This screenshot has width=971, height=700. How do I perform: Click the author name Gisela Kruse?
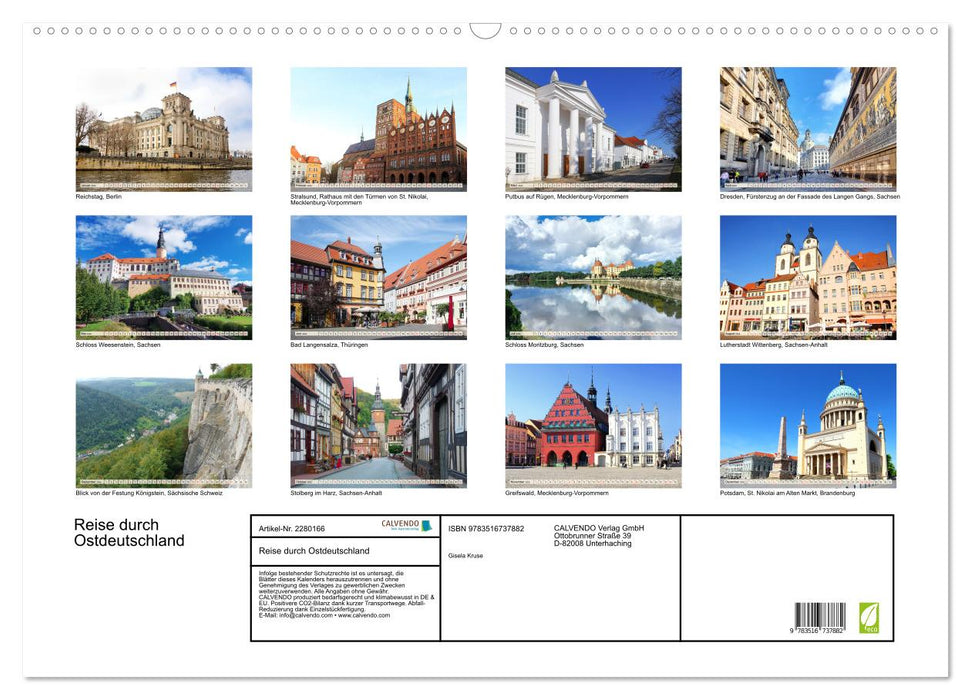(x=466, y=556)
